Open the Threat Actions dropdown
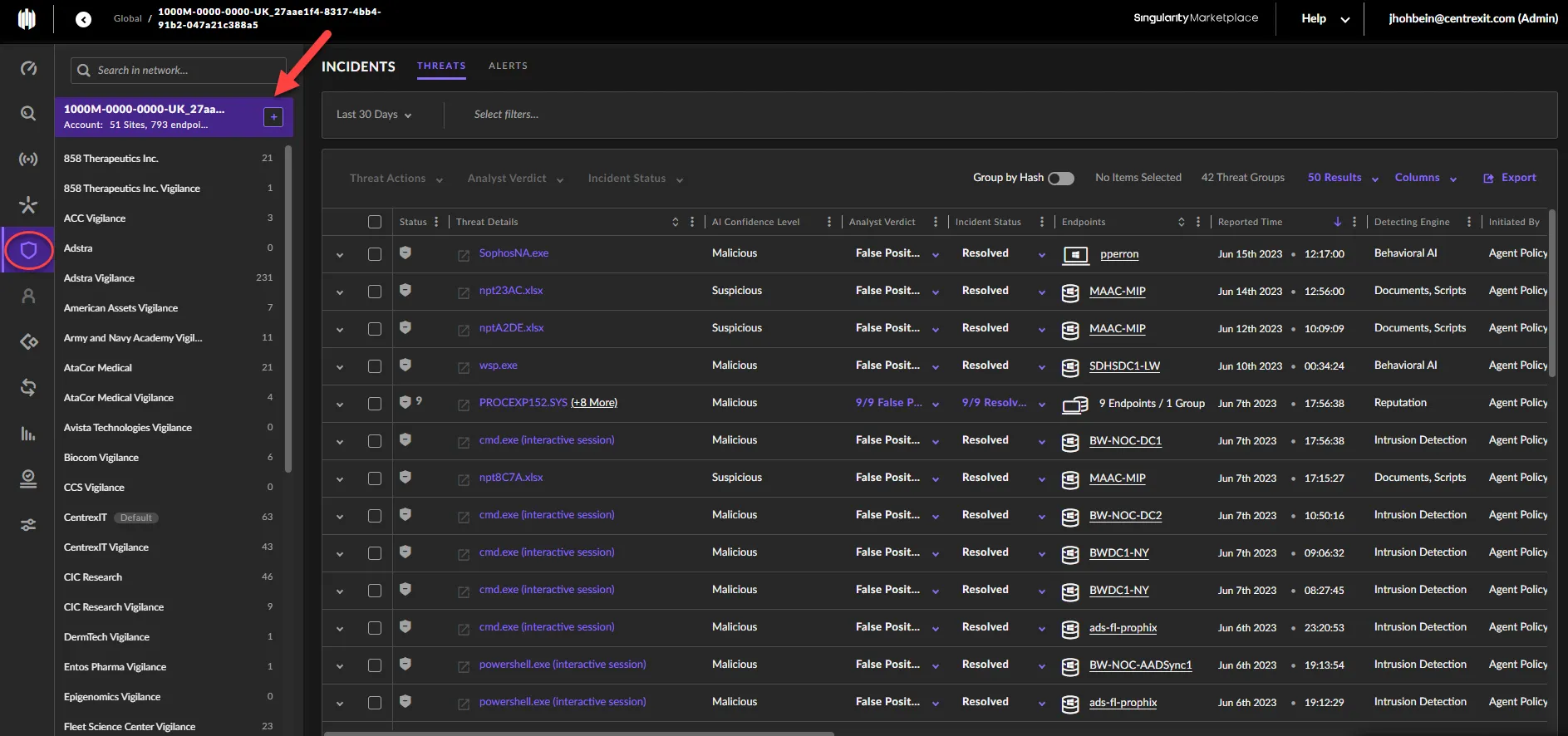Image resolution: width=1568 pixels, height=736 pixels. tap(396, 179)
